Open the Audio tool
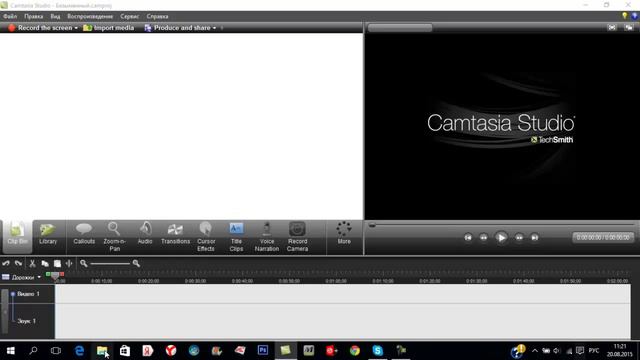 pos(145,234)
